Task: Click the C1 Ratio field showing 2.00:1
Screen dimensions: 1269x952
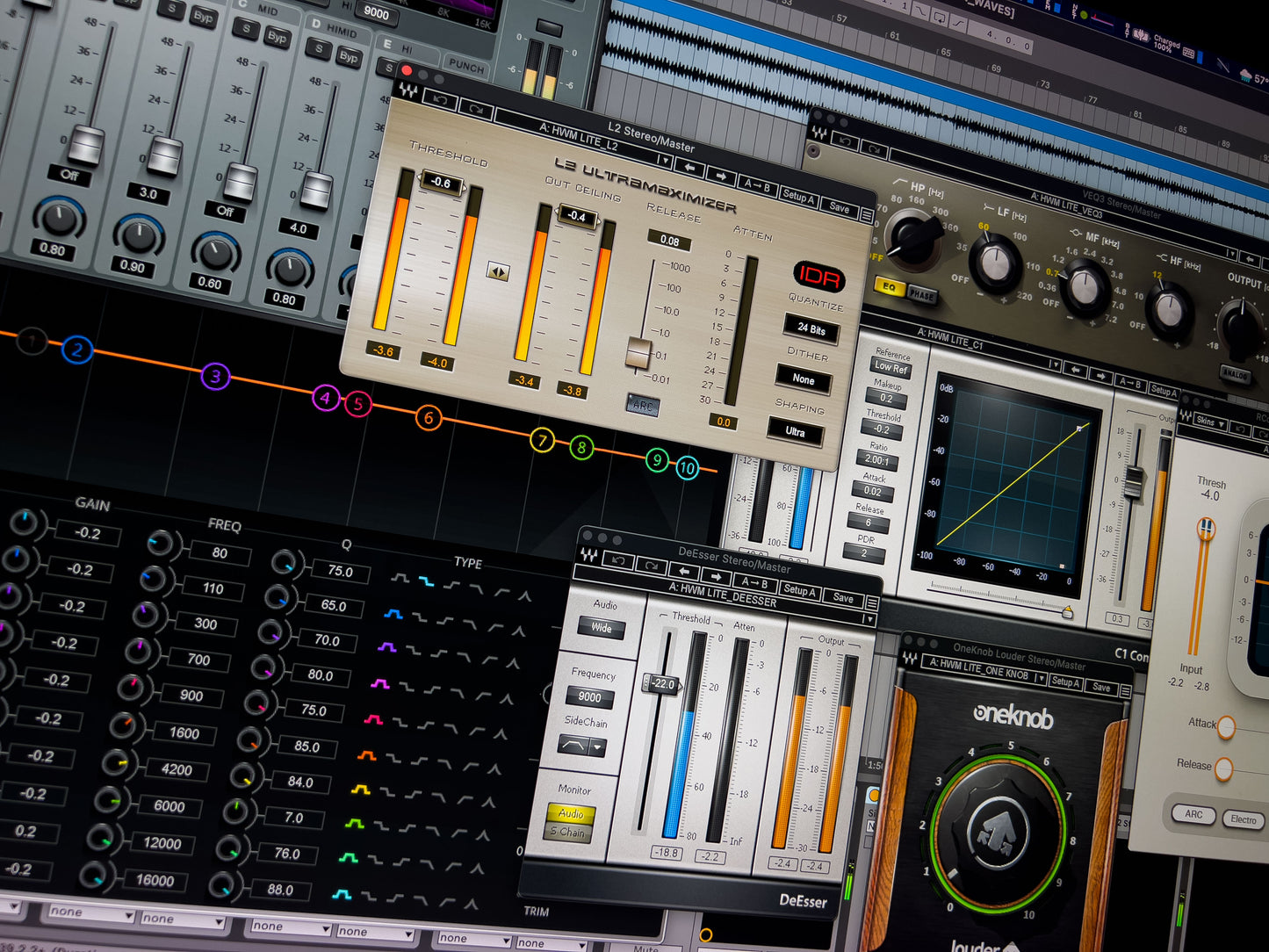Action: 876,459
